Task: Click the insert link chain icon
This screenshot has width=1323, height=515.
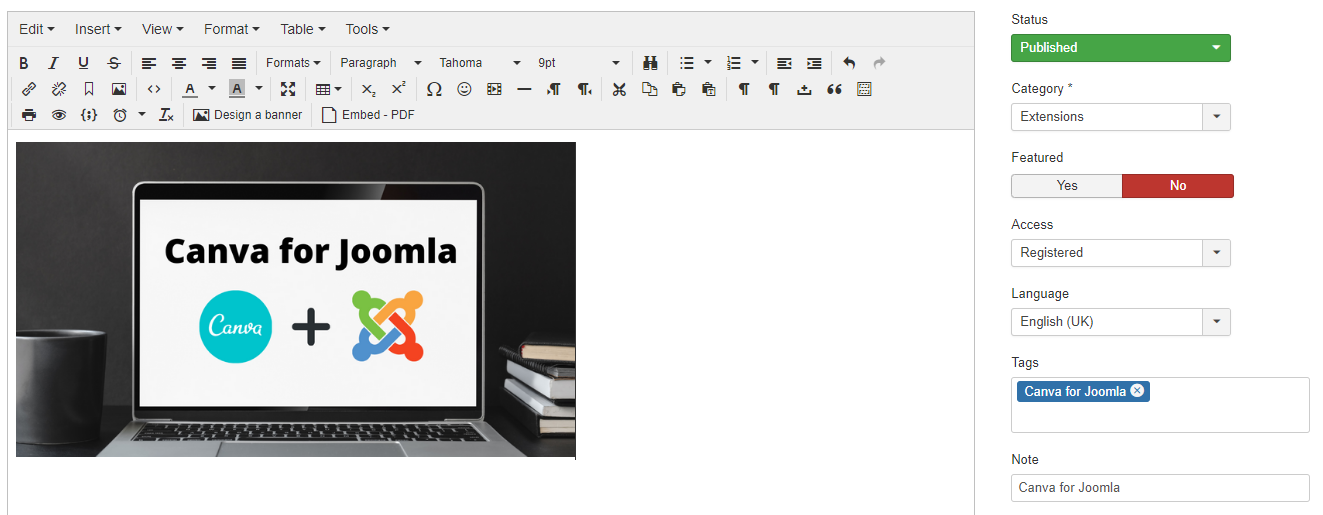Action: (x=29, y=89)
